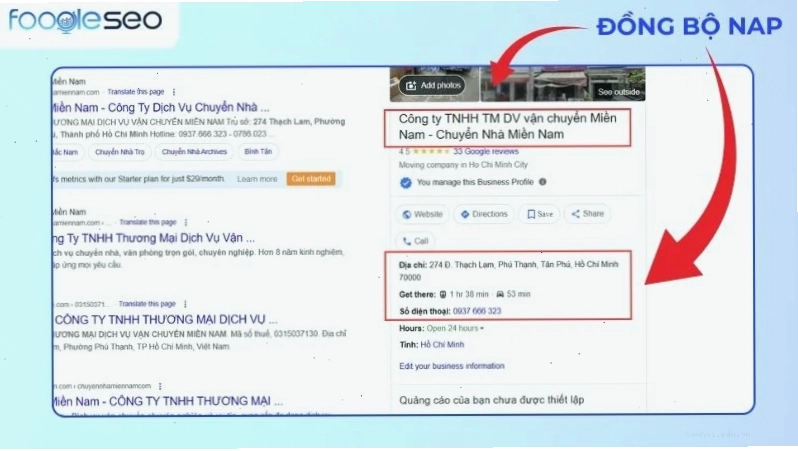Click Moving company in Ho Chi Minh City text

pos(463,165)
